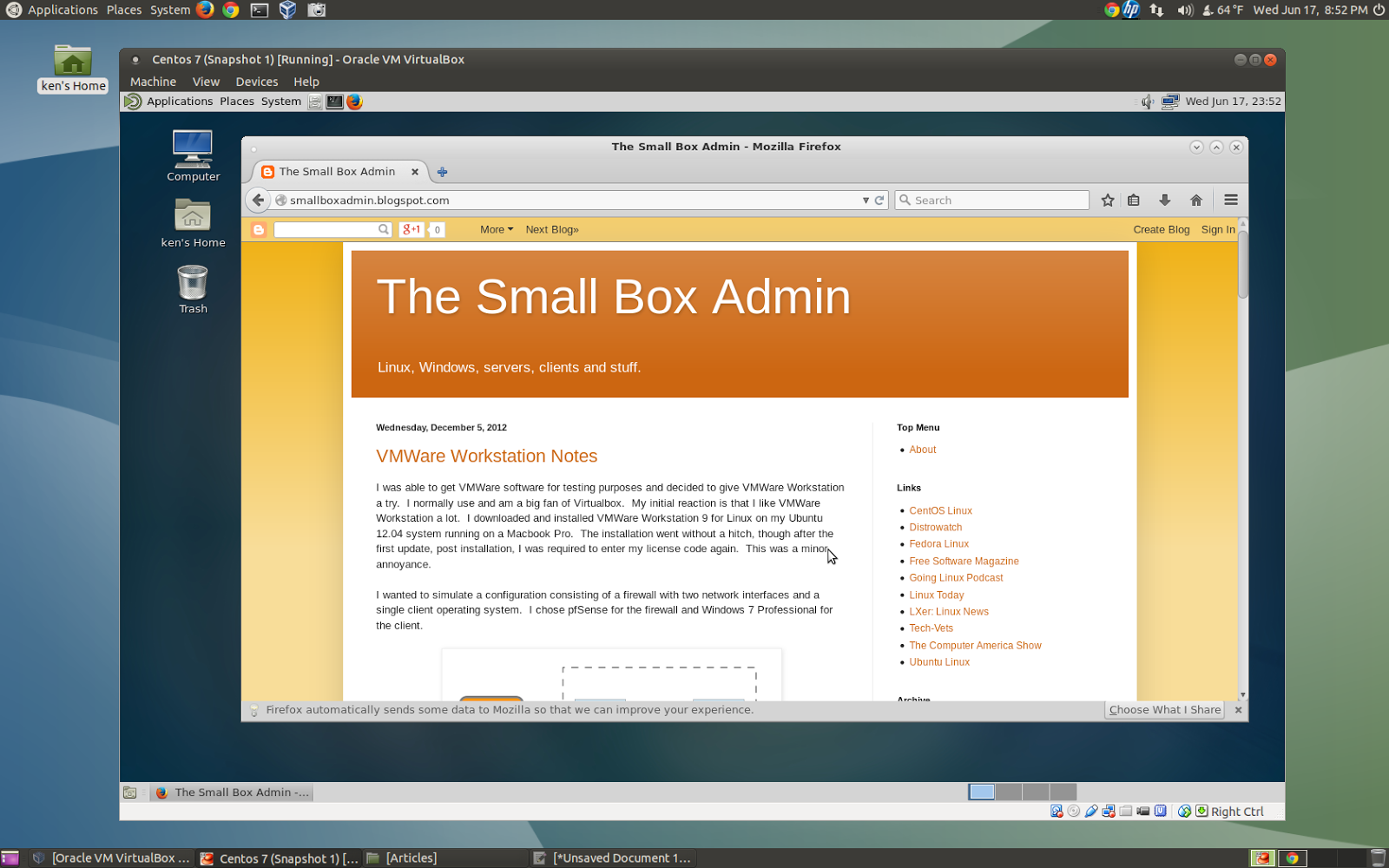Screen dimensions: 1389x868
Task: Show bookmarks list icon in Firefox toolbar
Action: click(1134, 201)
